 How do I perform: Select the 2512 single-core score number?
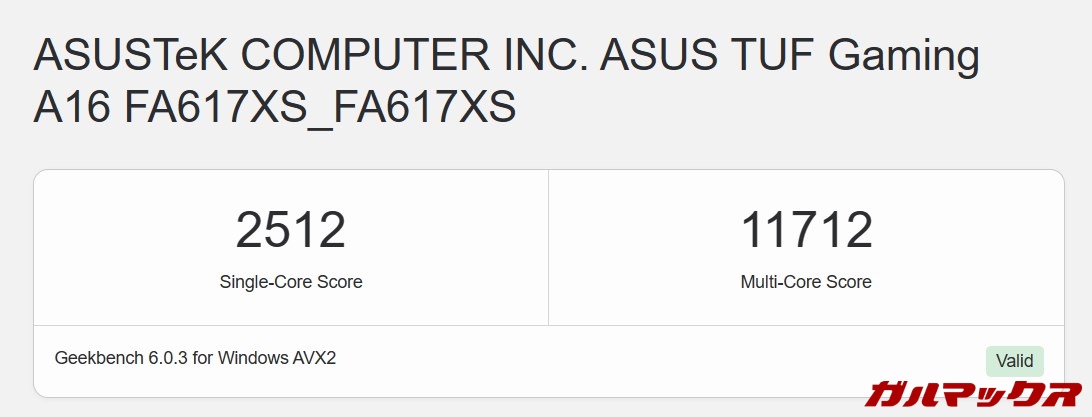290,231
